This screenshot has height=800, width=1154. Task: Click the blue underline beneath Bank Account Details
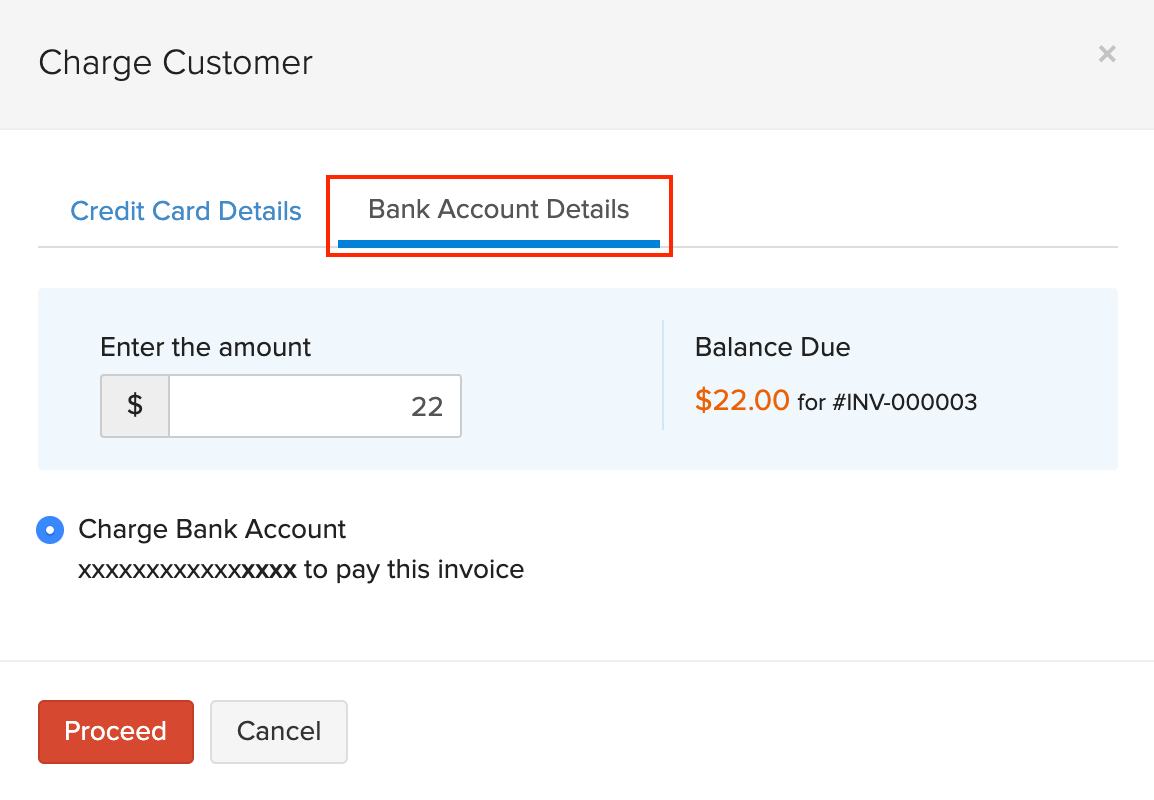click(x=498, y=241)
